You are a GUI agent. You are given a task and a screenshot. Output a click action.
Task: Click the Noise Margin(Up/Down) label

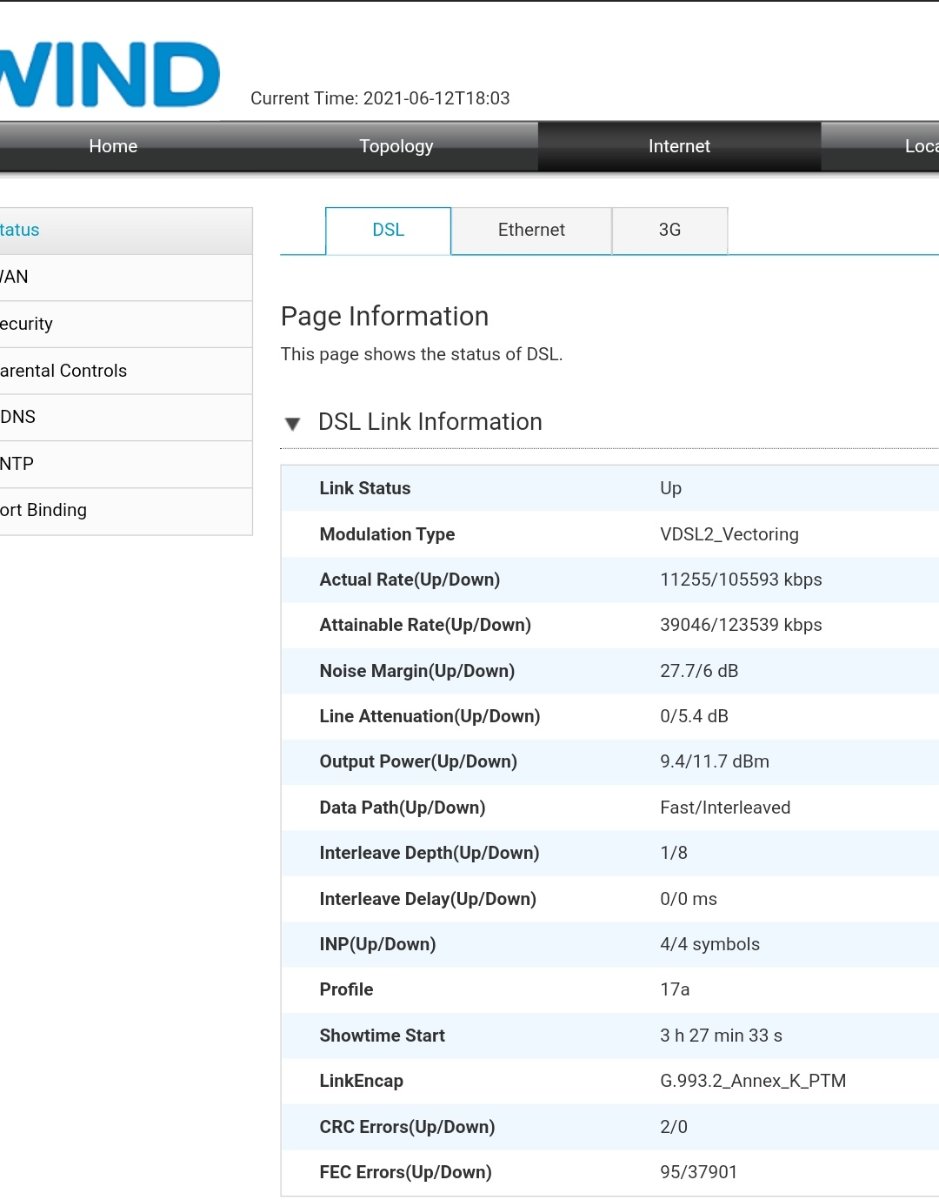tap(417, 671)
